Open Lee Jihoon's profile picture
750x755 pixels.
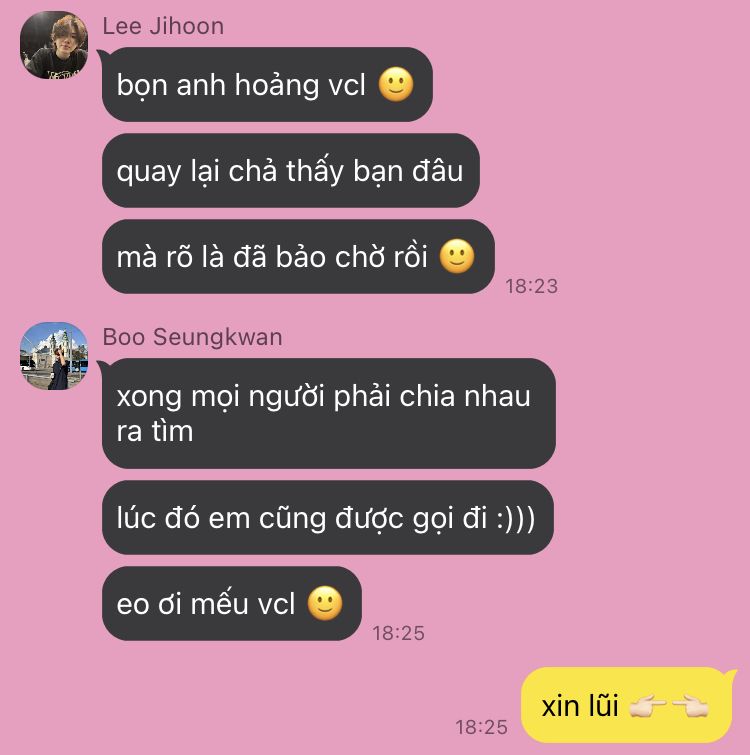pos(54,45)
